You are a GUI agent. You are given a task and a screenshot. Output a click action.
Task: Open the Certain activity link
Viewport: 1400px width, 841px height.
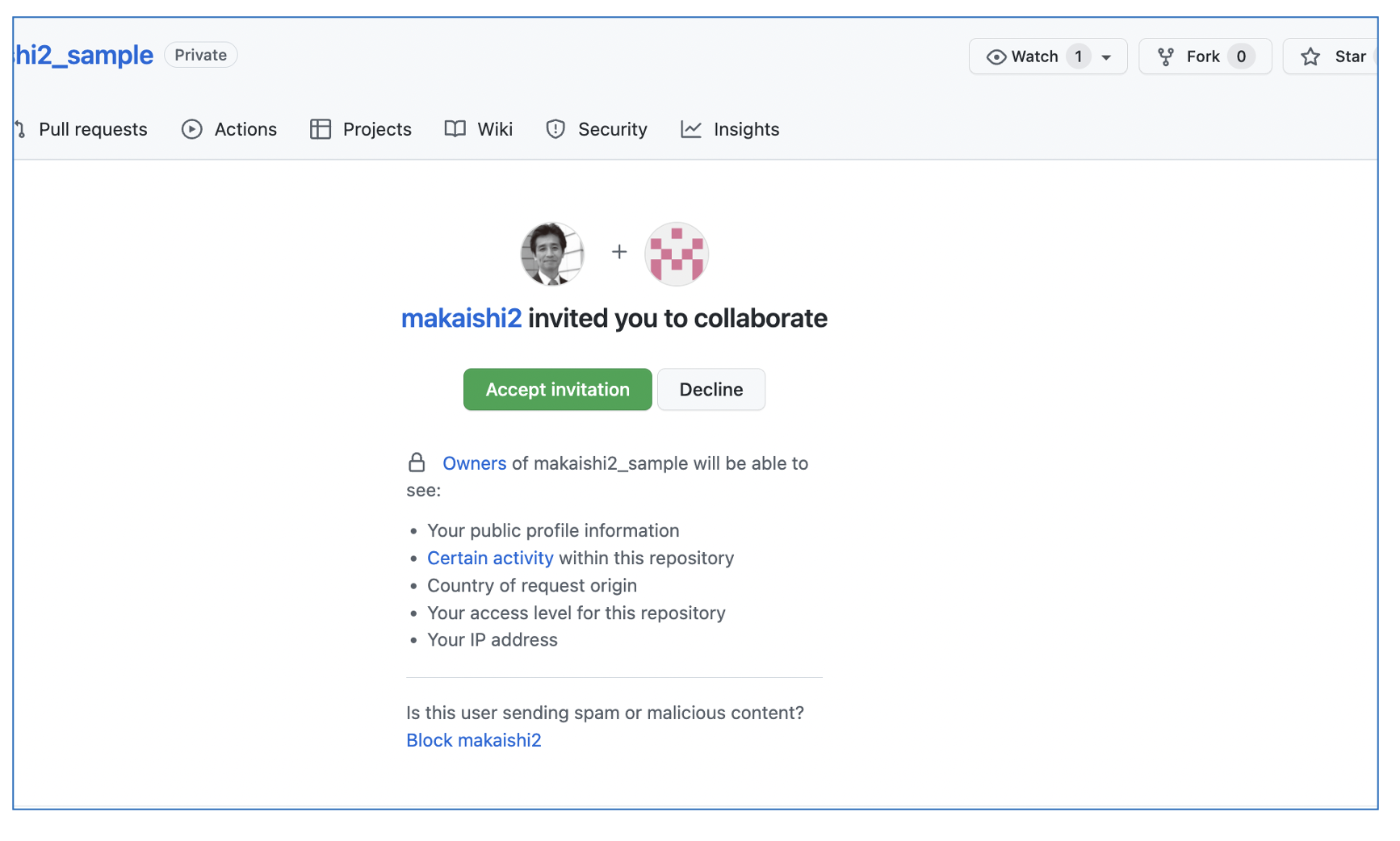(490, 559)
